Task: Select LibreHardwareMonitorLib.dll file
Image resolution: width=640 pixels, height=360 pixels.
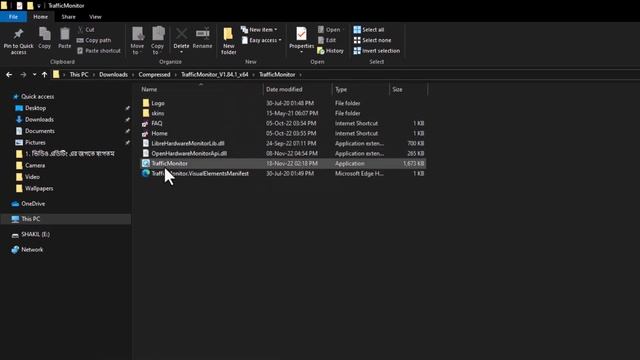Action: [188, 144]
